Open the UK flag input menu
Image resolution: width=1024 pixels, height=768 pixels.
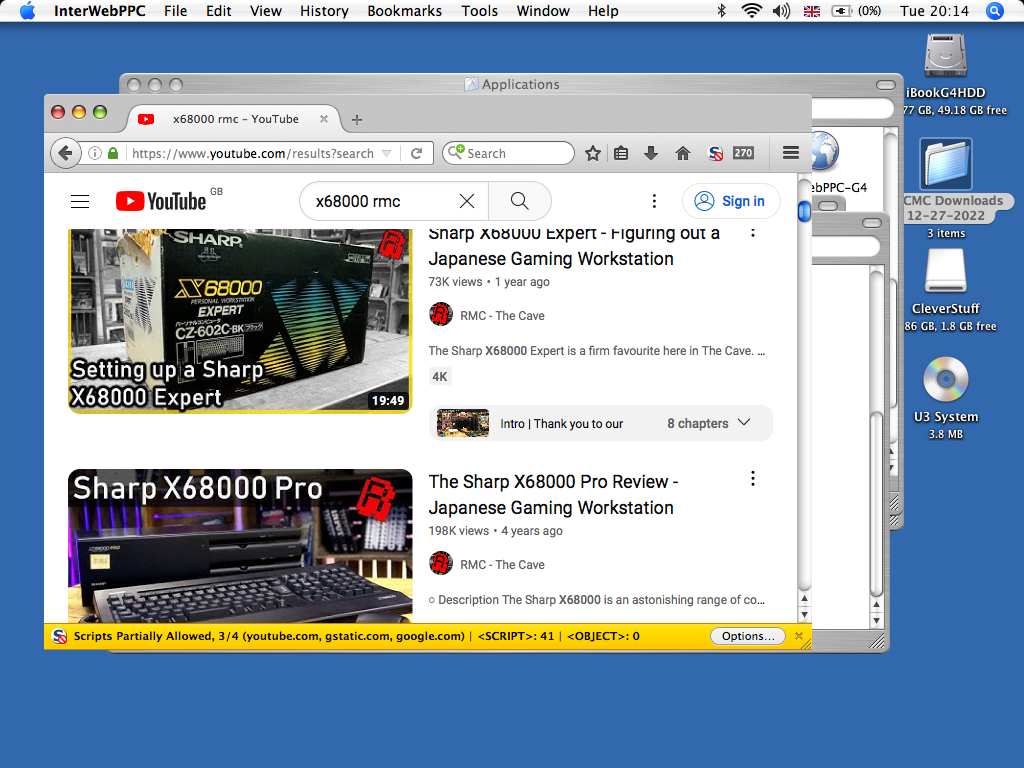tap(812, 11)
